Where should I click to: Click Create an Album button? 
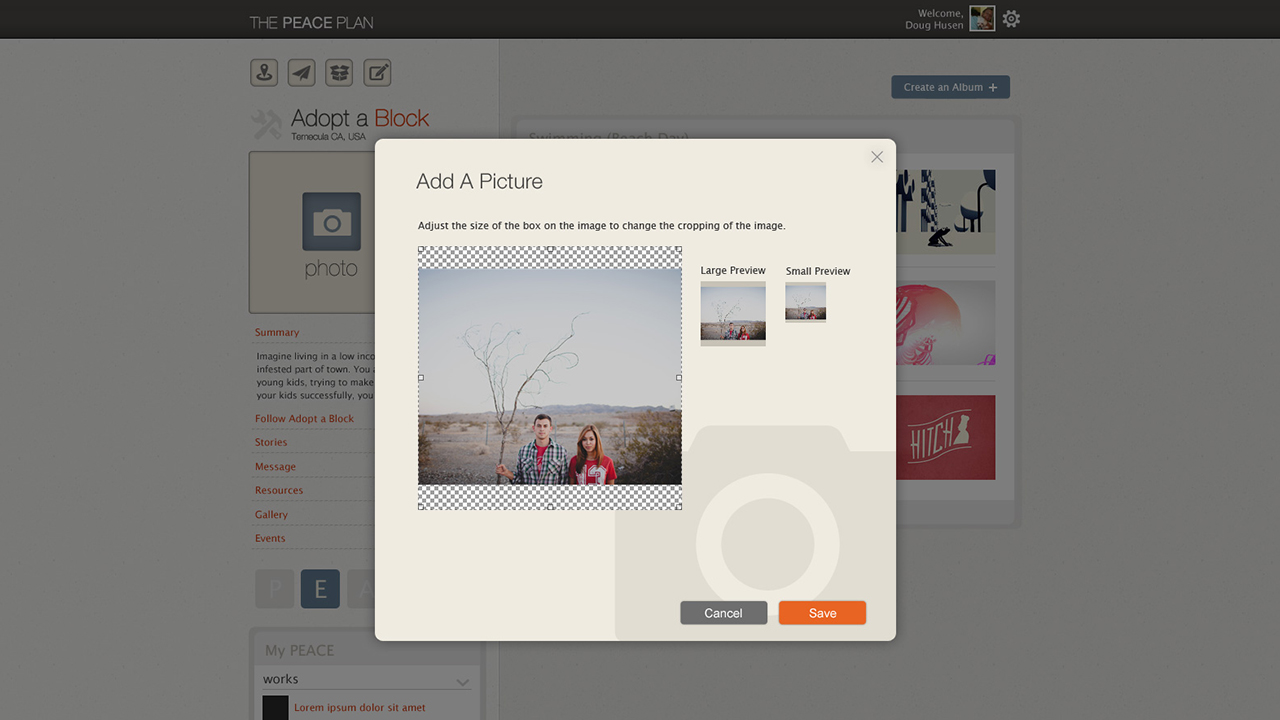click(x=950, y=87)
